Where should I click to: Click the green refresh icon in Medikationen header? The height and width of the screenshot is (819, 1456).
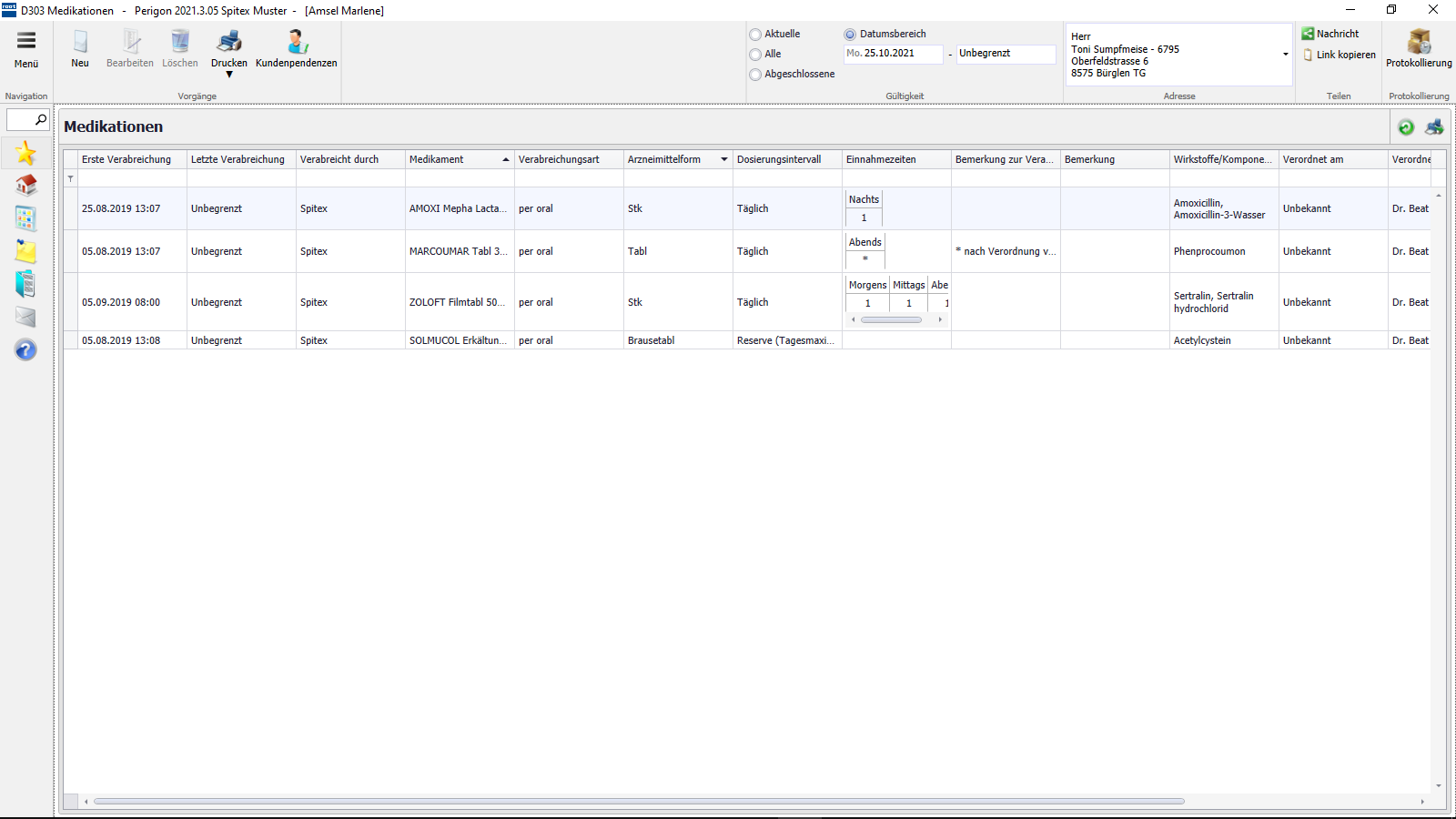(x=1406, y=127)
